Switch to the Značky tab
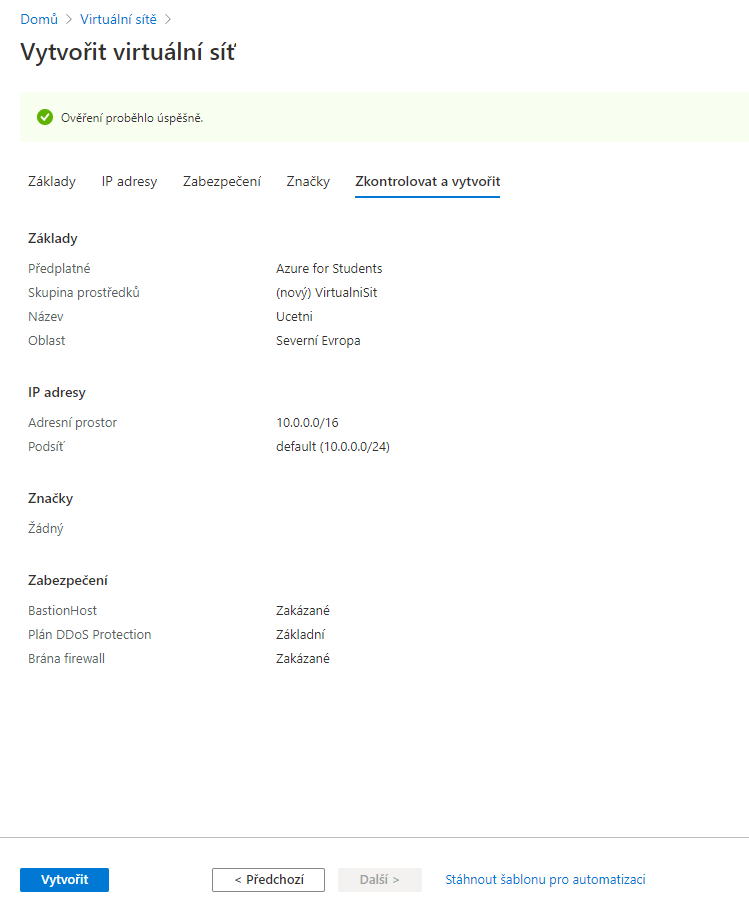Viewport: 749px width, 908px height. click(308, 181)
